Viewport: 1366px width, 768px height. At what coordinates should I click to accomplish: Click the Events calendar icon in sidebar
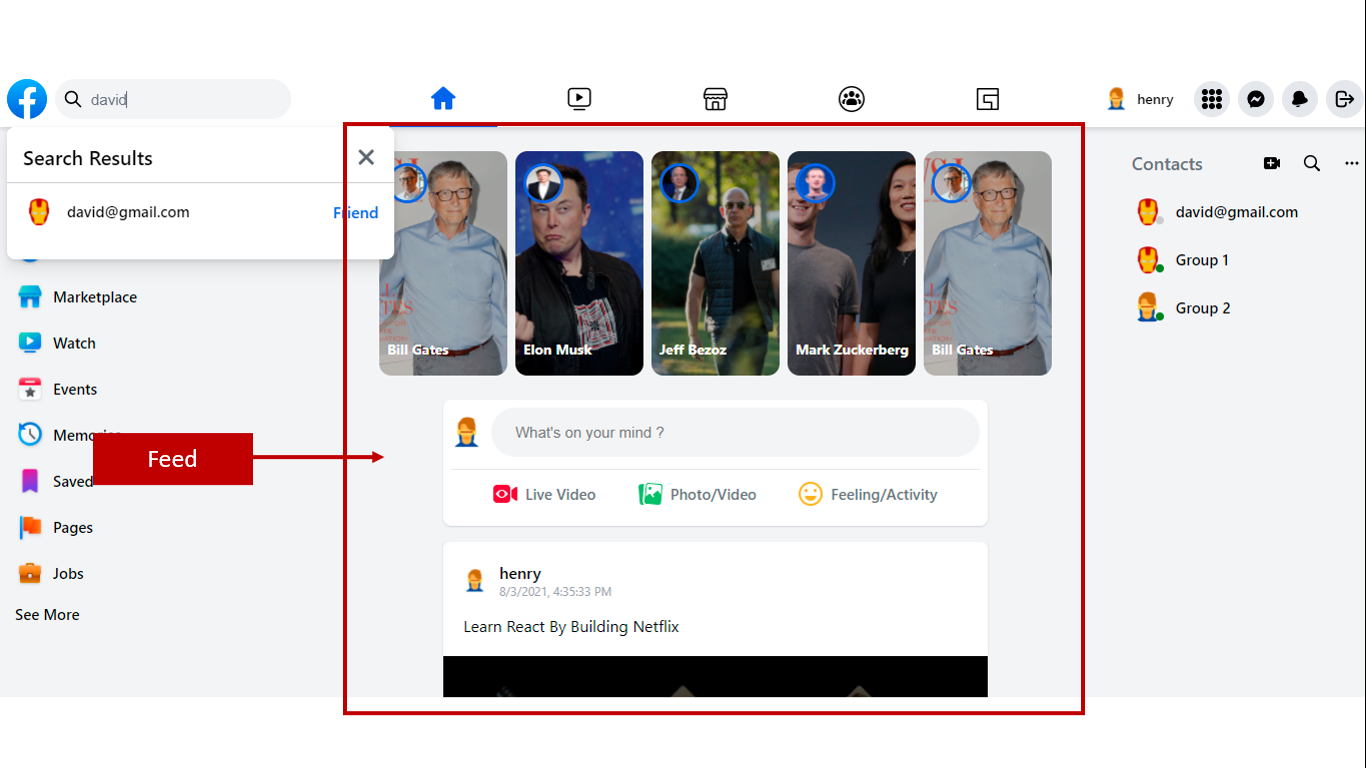click(x=30, y=389)
